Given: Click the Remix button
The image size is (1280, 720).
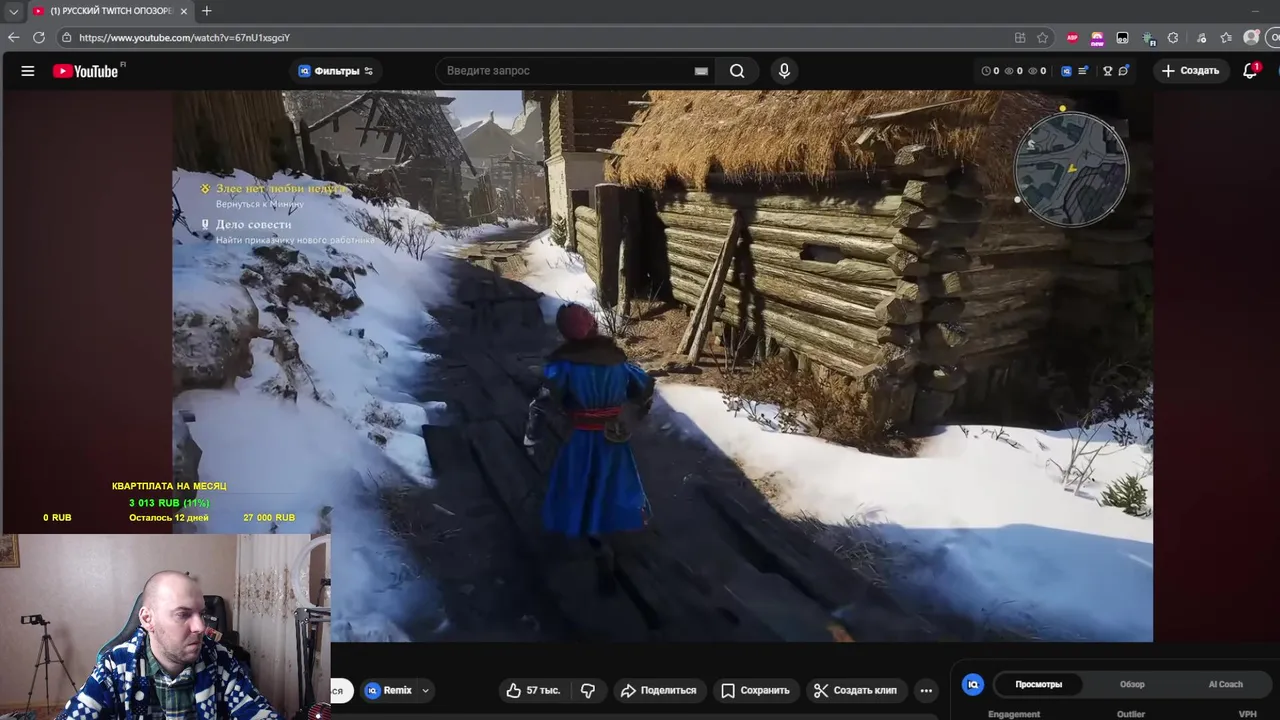Looking at the screenshot, I should [389, 690].
